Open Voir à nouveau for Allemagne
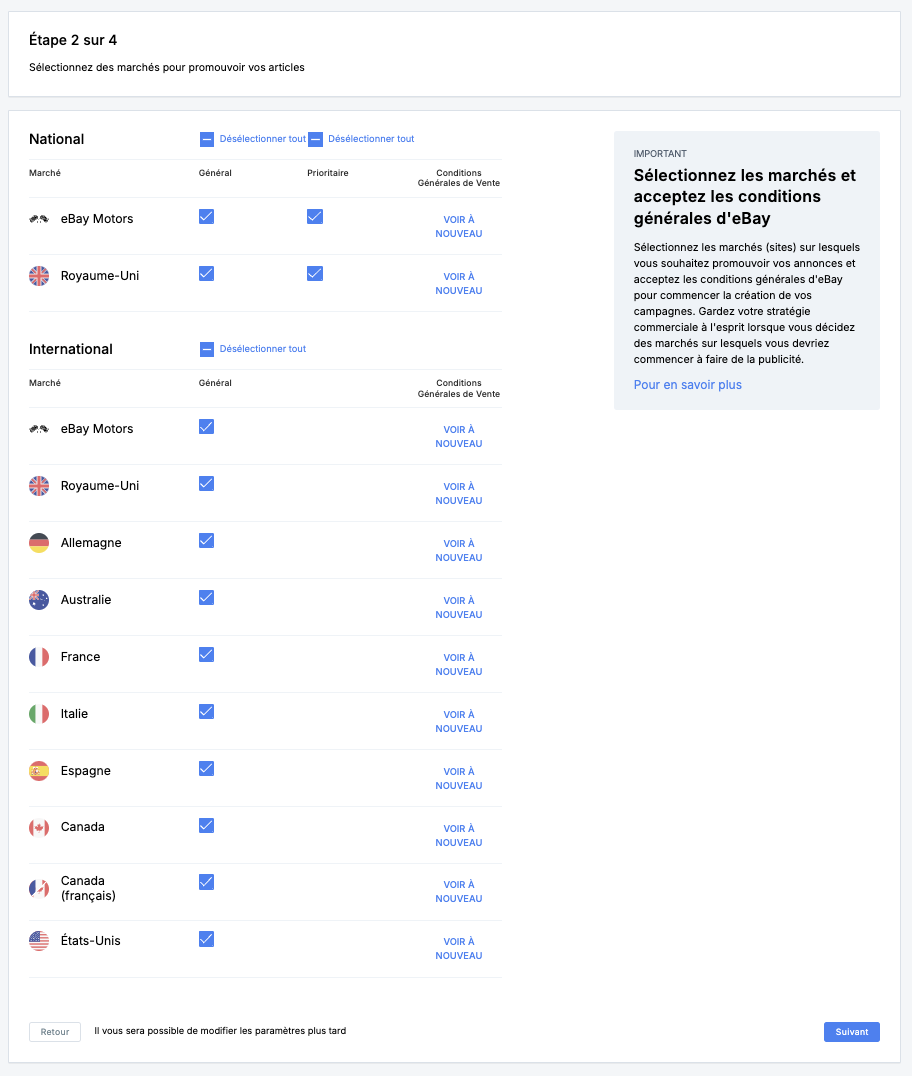912x1076 pixels. pyautogui.click(x=458, y=550)
